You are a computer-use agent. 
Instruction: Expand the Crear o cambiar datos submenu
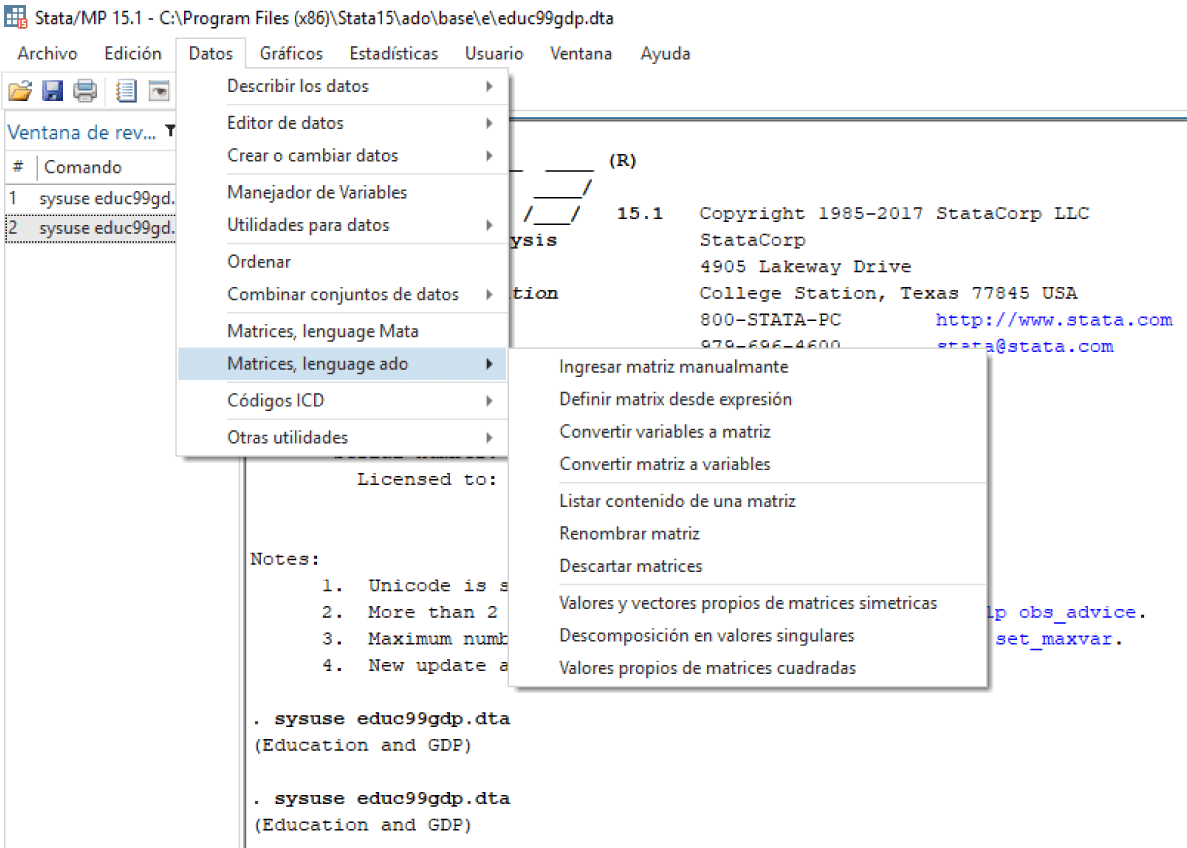(x=342, y=155)
